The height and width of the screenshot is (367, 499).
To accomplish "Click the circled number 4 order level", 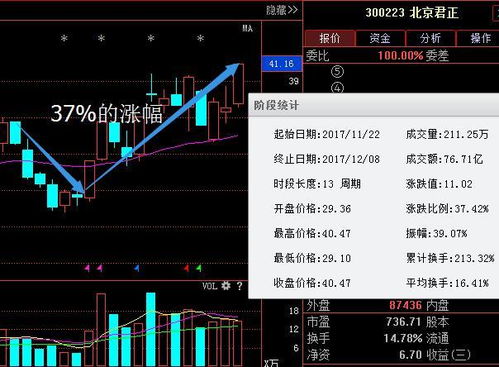I will click(x=337, y=88).
